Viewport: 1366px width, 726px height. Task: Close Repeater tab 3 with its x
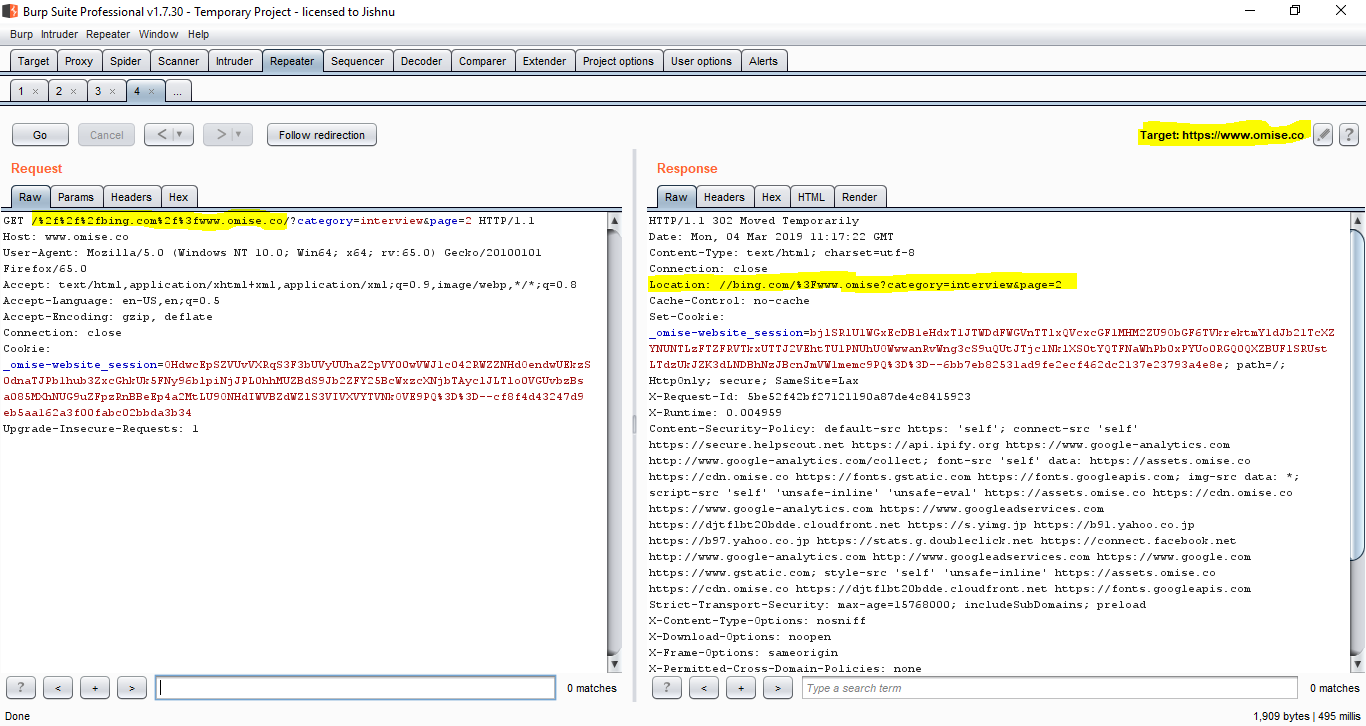(113, 91)
